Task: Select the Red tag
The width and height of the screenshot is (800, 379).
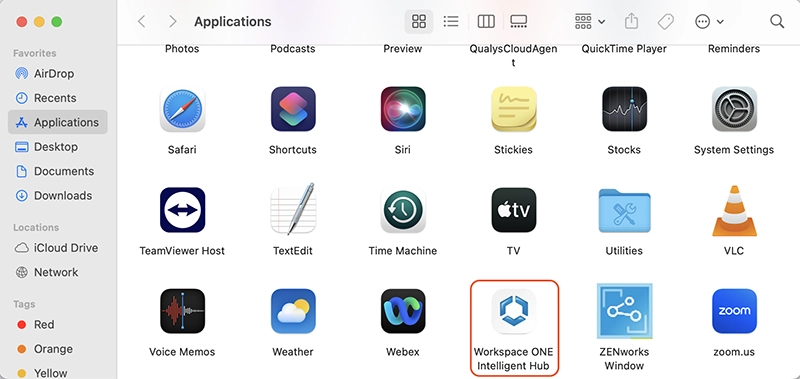Action: click(58, 324)
